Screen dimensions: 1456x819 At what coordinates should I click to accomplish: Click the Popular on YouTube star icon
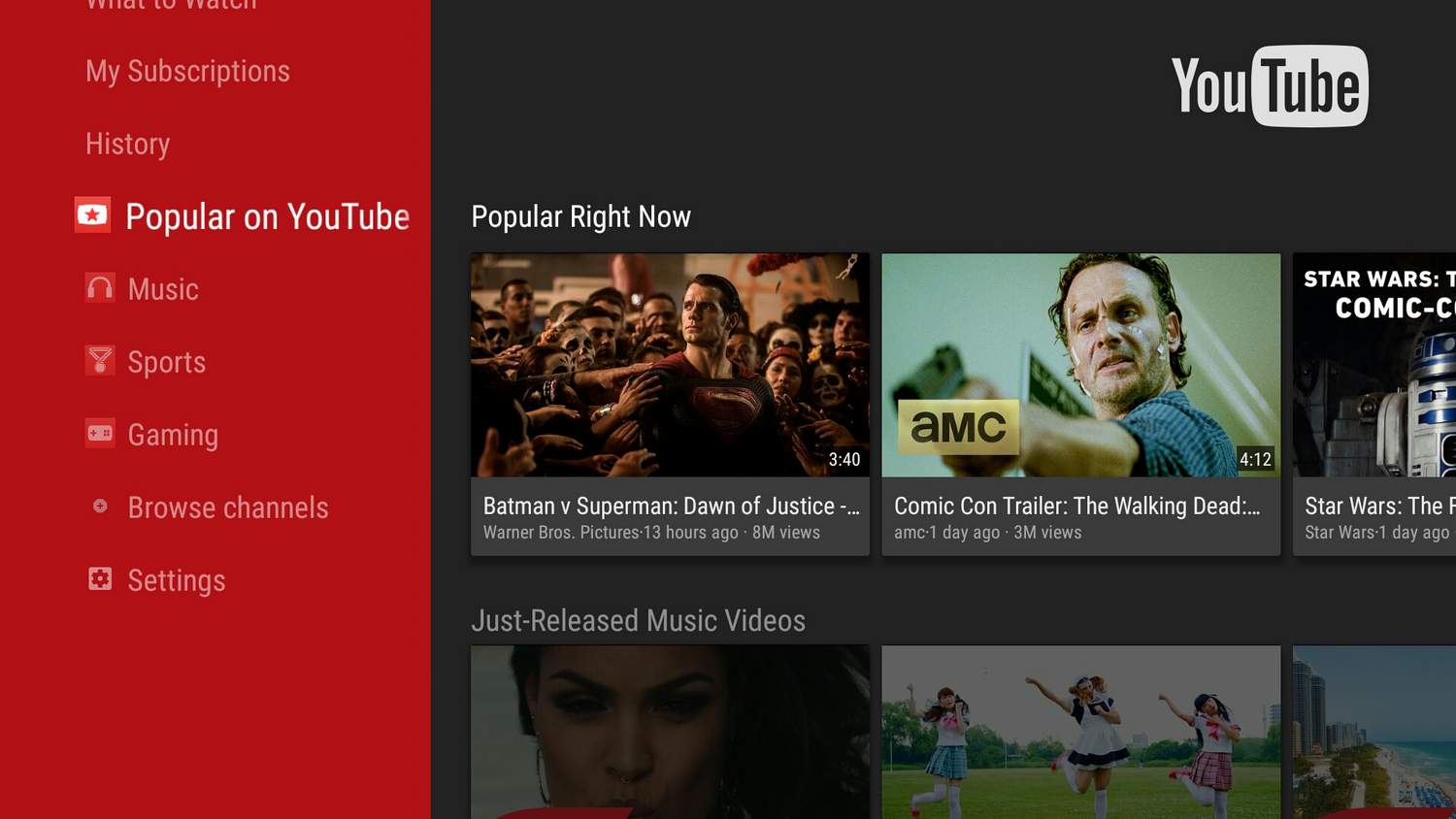tap(92, 215)
